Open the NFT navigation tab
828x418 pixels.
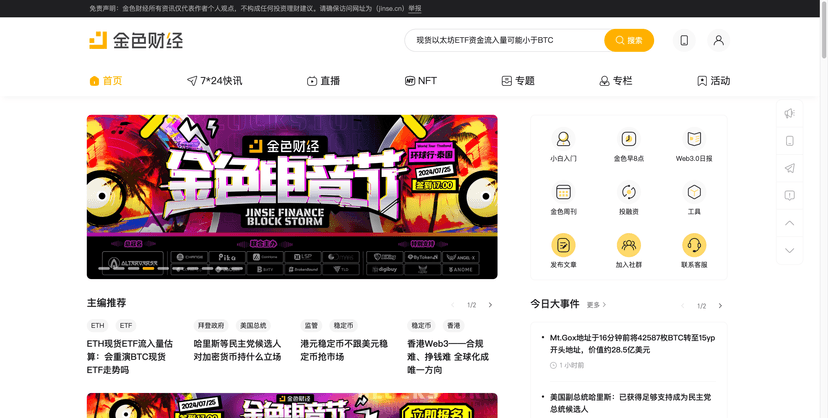[x=421, y=81]
